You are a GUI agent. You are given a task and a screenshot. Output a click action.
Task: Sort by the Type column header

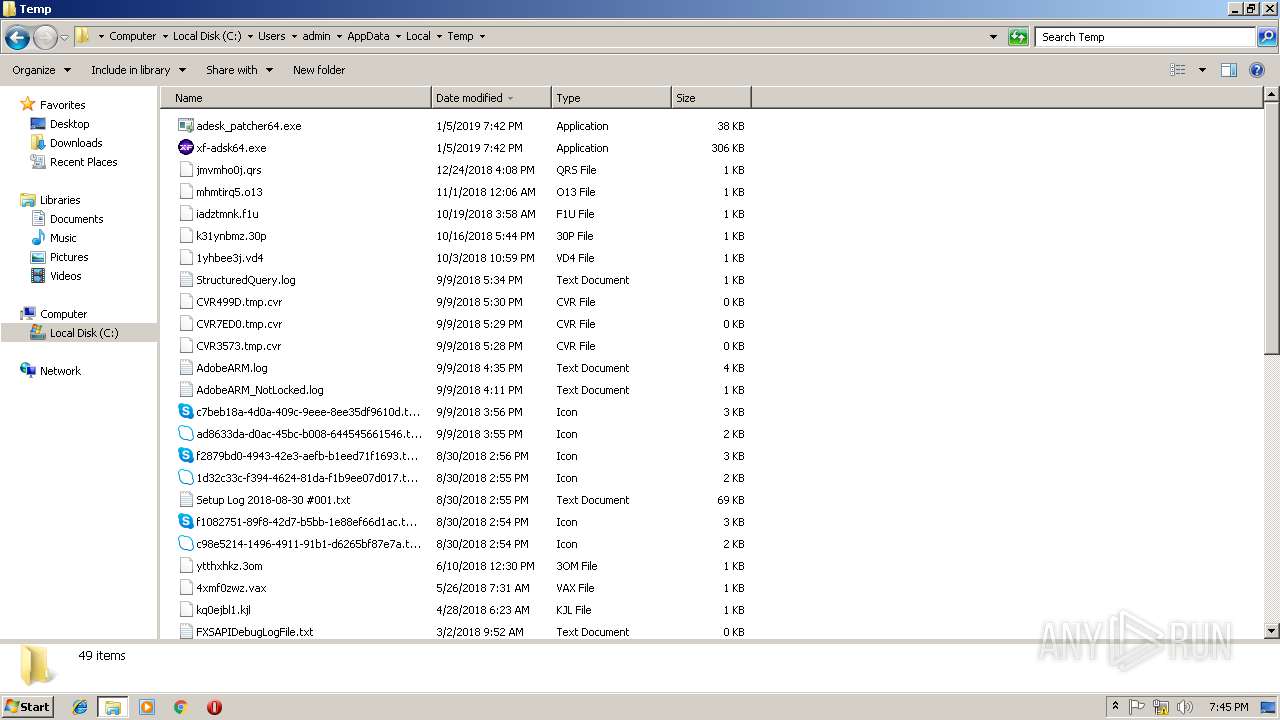(611, 98)
